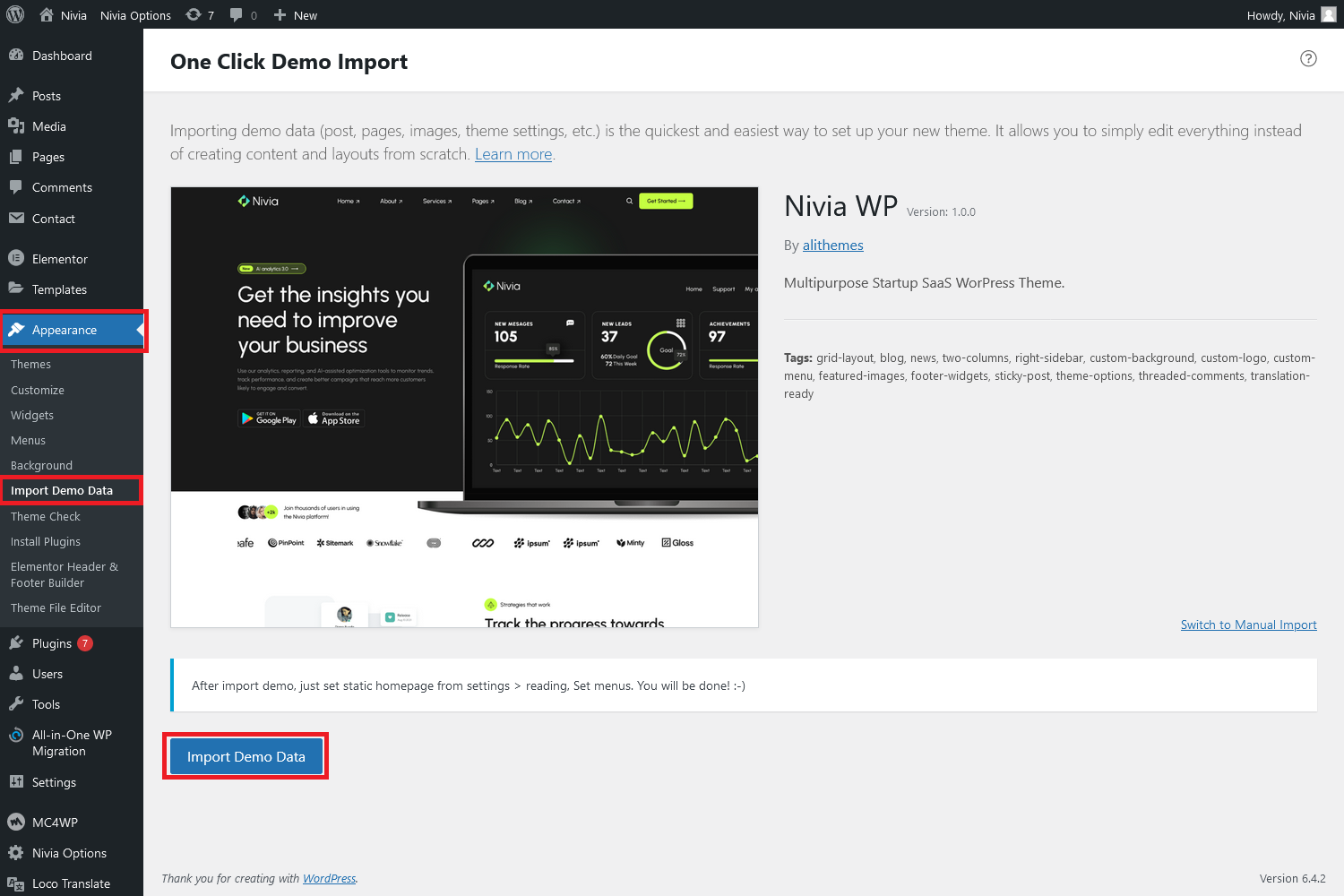
Task: Open Theme File Editor submenu
Action: [56, 608]
